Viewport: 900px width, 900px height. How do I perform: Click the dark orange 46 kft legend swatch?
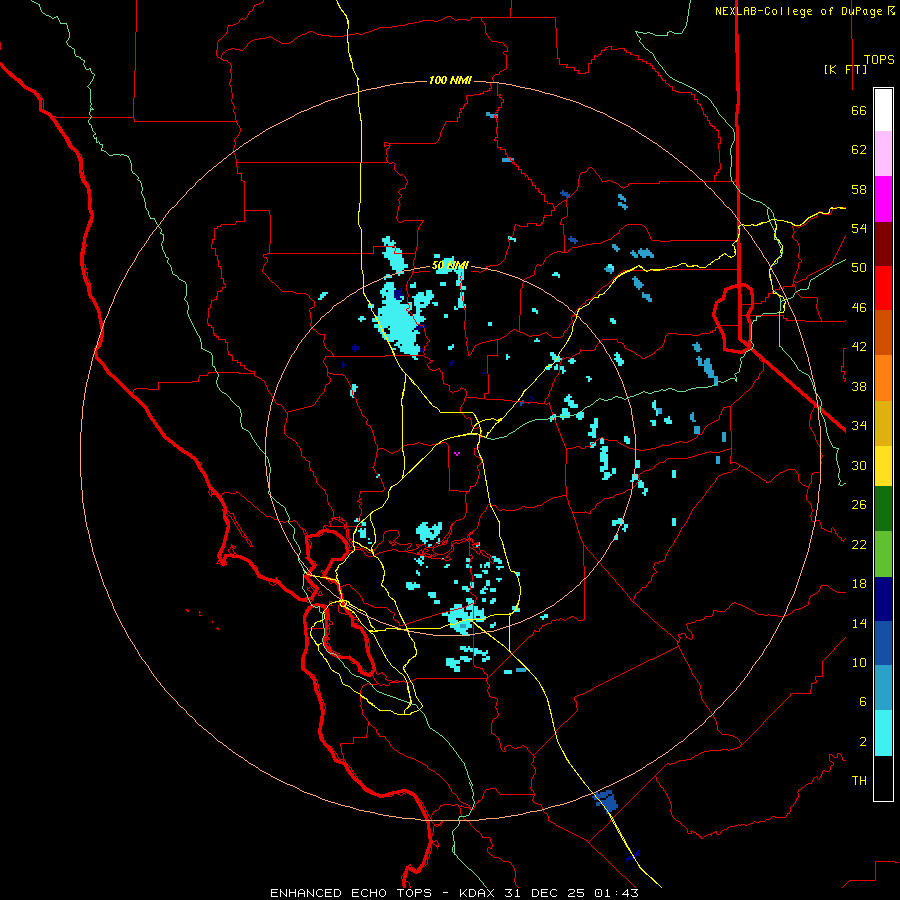pyautogui.click(x=883, y=332)
